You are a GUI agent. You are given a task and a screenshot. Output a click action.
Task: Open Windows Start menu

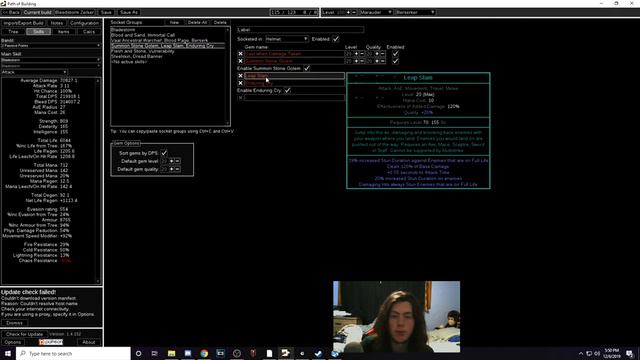[8, 353]
